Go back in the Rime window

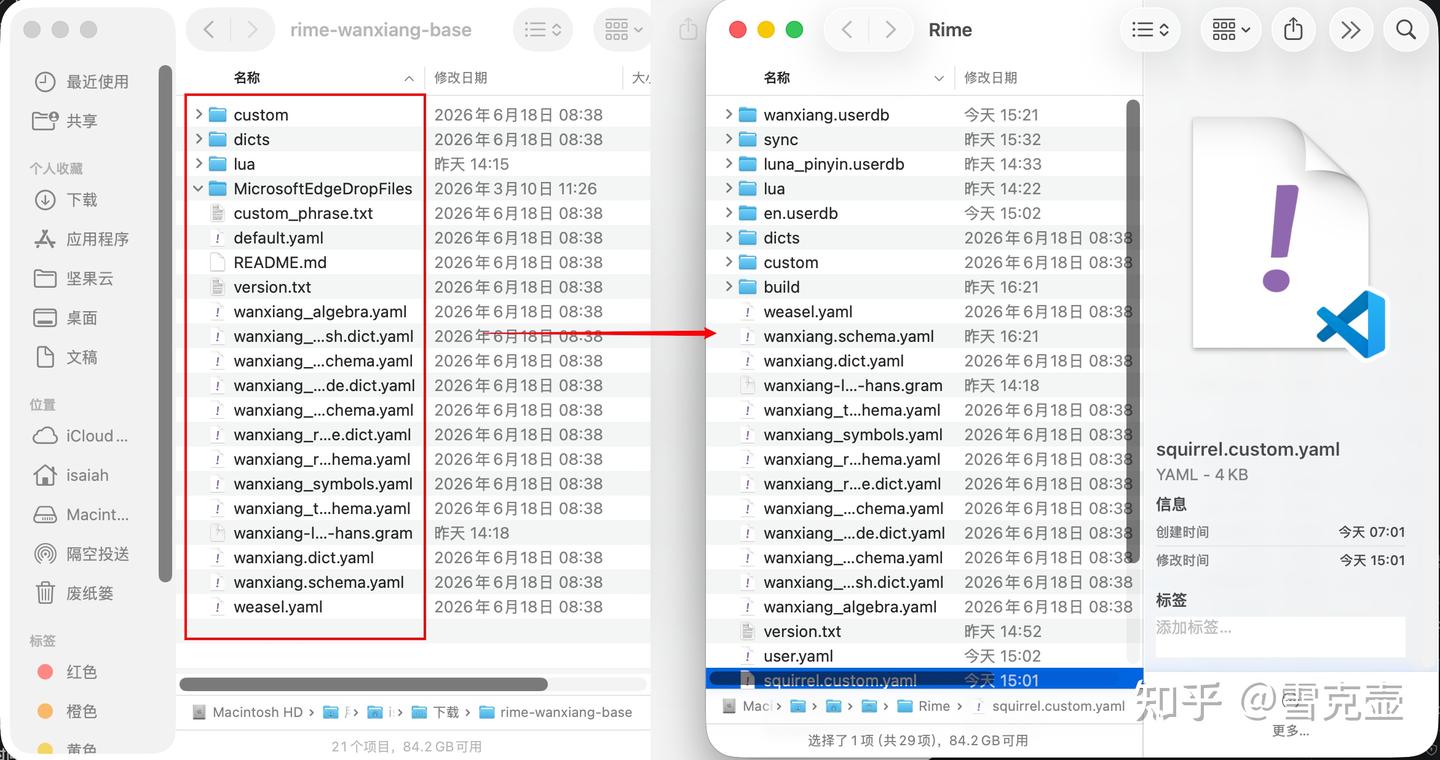pyautogui.click(x=847, y=30)
